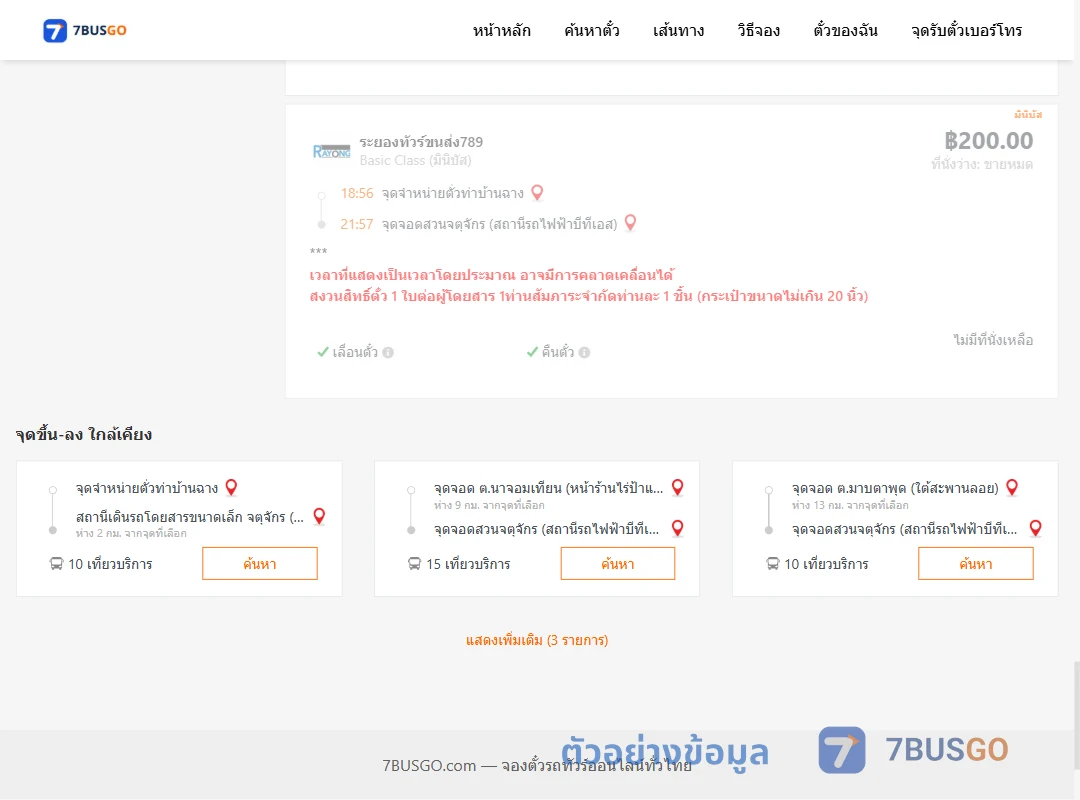
Task: Open the หน้าหลัก menu item
Action: 501,30
